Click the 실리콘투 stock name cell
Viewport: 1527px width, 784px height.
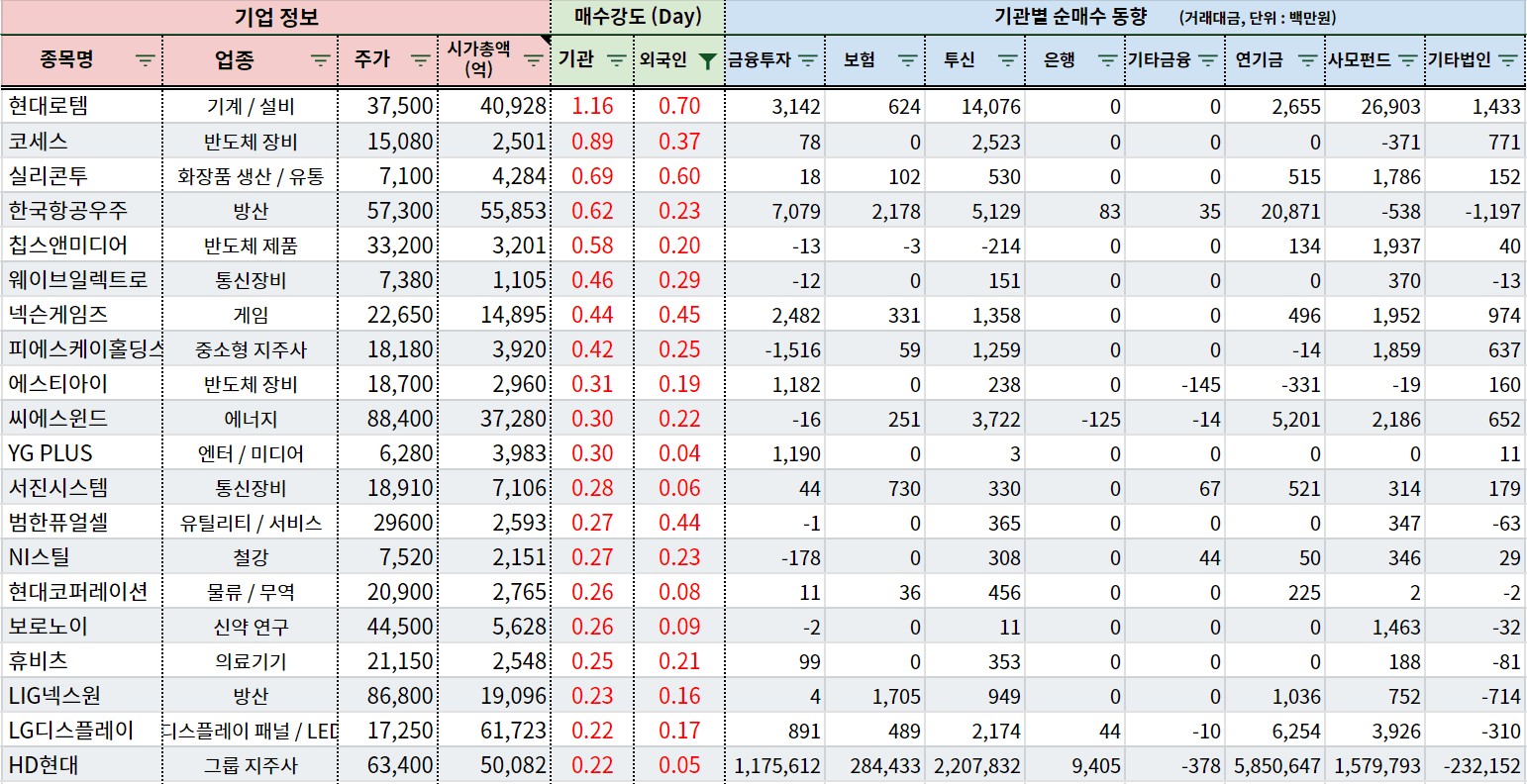click(x=81, y=175)
